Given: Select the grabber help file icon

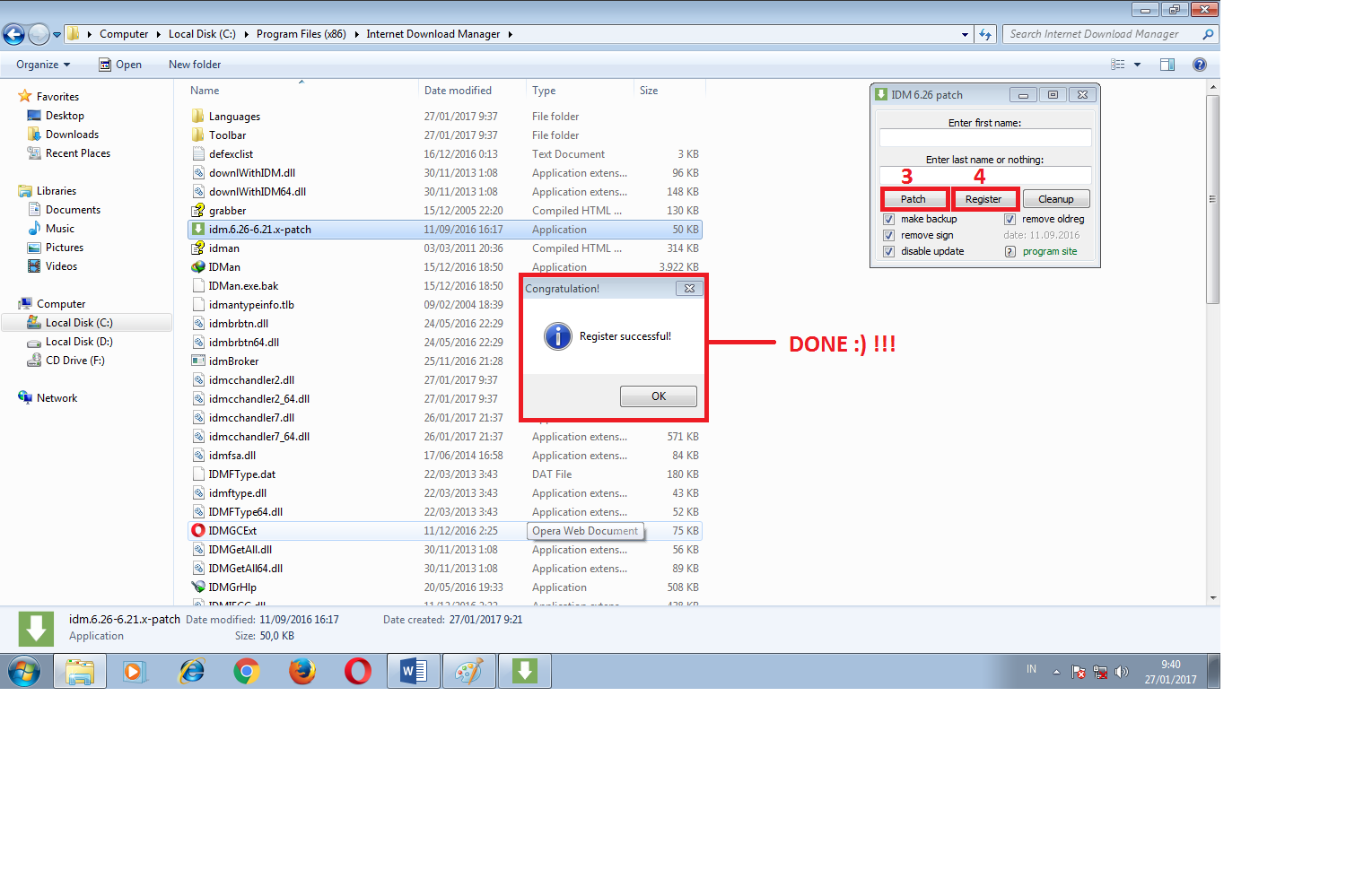Looking at the screenshot, I should click(198, 211).
